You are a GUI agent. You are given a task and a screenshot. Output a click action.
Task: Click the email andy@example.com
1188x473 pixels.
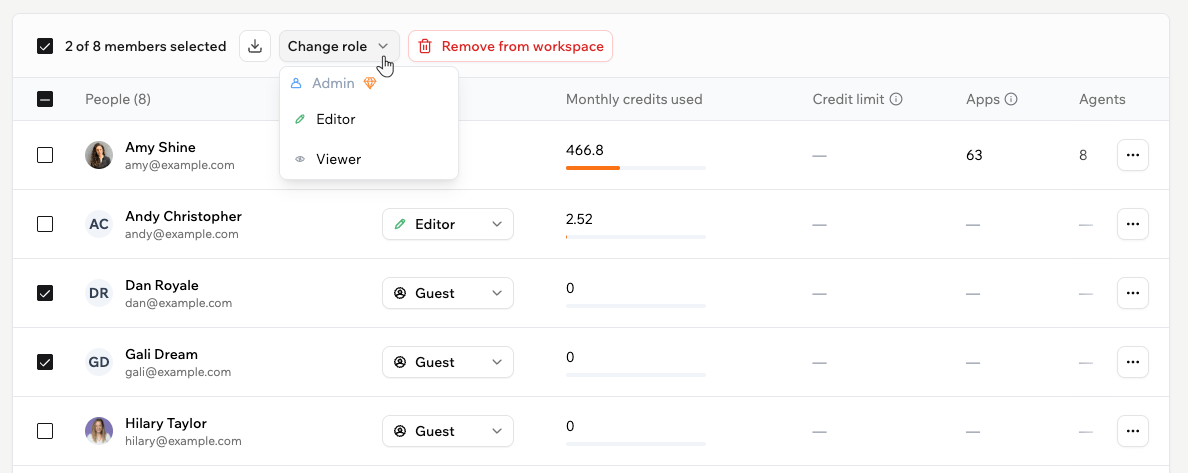coord(182,234)
